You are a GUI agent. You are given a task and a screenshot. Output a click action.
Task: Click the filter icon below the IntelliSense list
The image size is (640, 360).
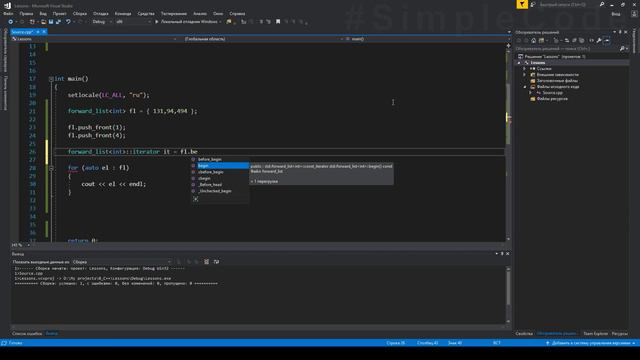(x=196, y=199)
